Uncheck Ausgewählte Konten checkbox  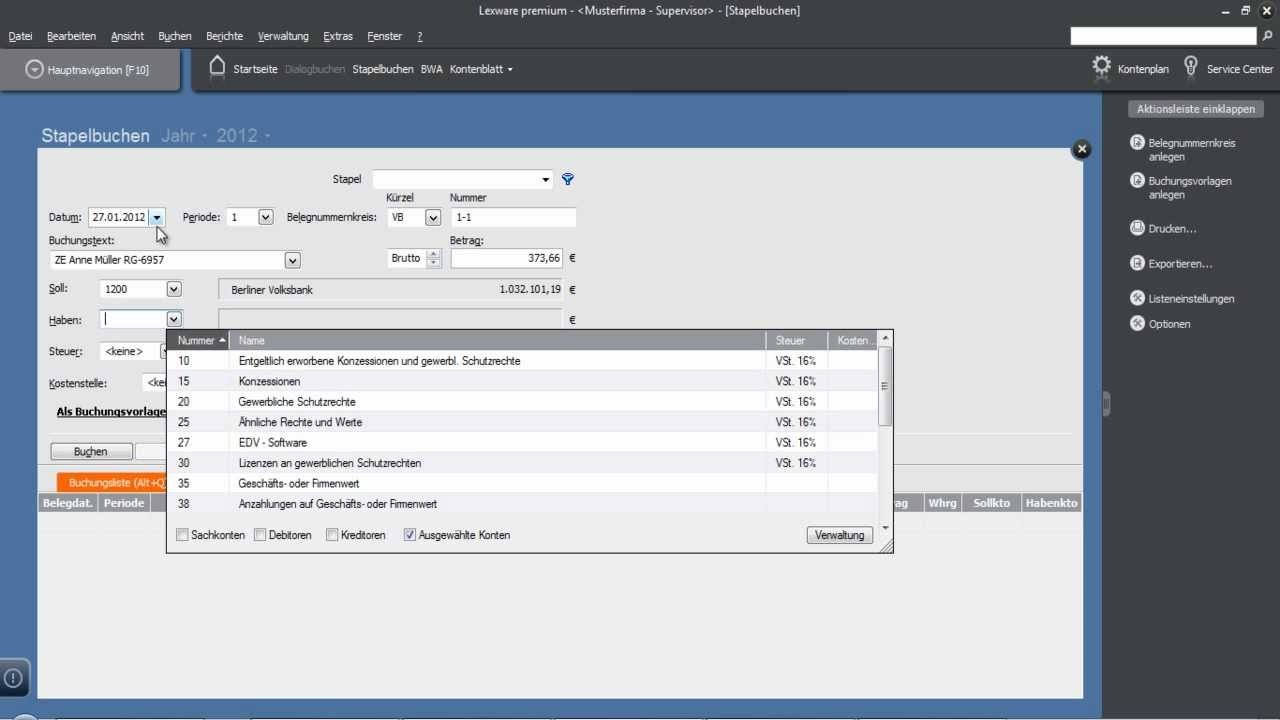click(x=409, y=535)
